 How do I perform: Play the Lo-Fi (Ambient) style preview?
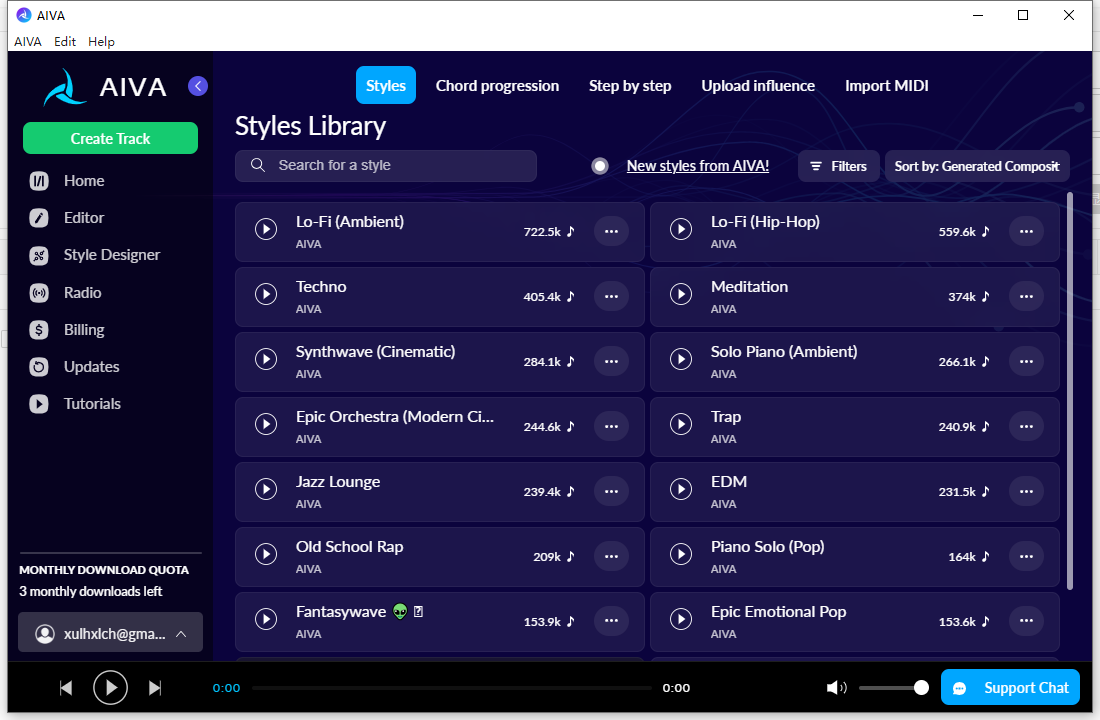coord(265,230)
